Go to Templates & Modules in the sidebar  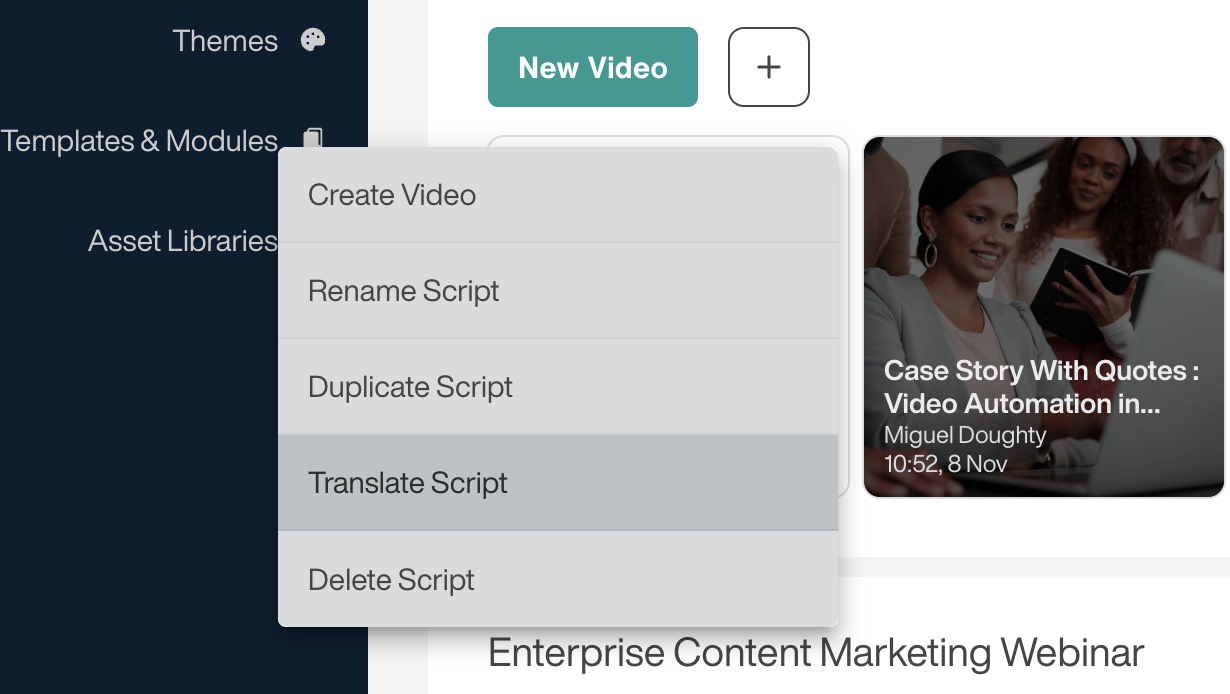(x=139, y=141)
